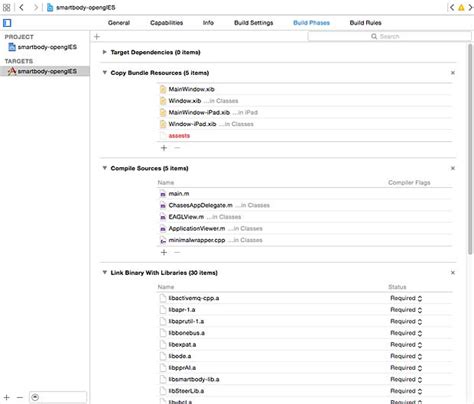Change libbonebus.a Required status dropdown

406,333
